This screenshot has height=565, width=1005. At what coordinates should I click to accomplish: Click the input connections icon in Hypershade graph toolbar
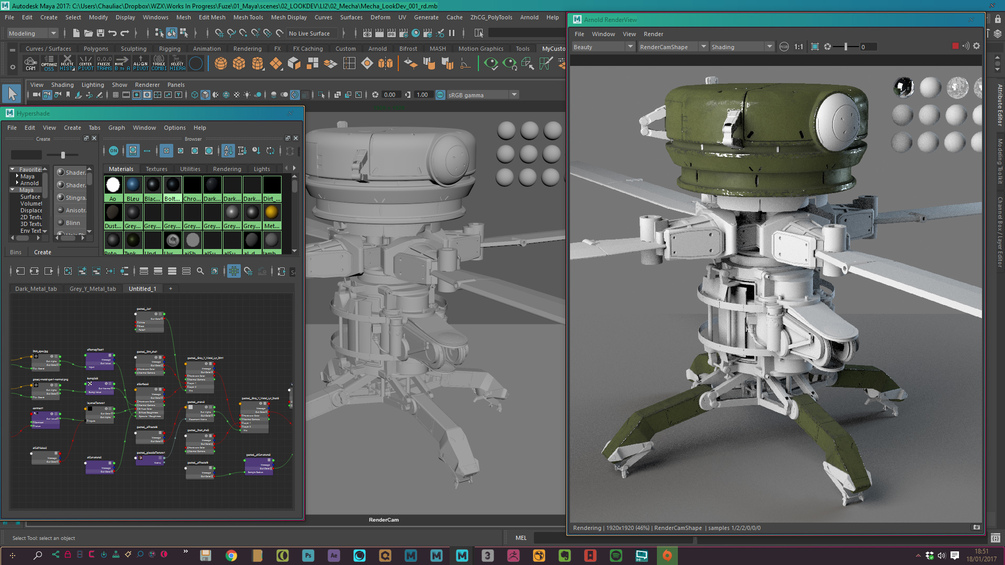click(20, 271)
